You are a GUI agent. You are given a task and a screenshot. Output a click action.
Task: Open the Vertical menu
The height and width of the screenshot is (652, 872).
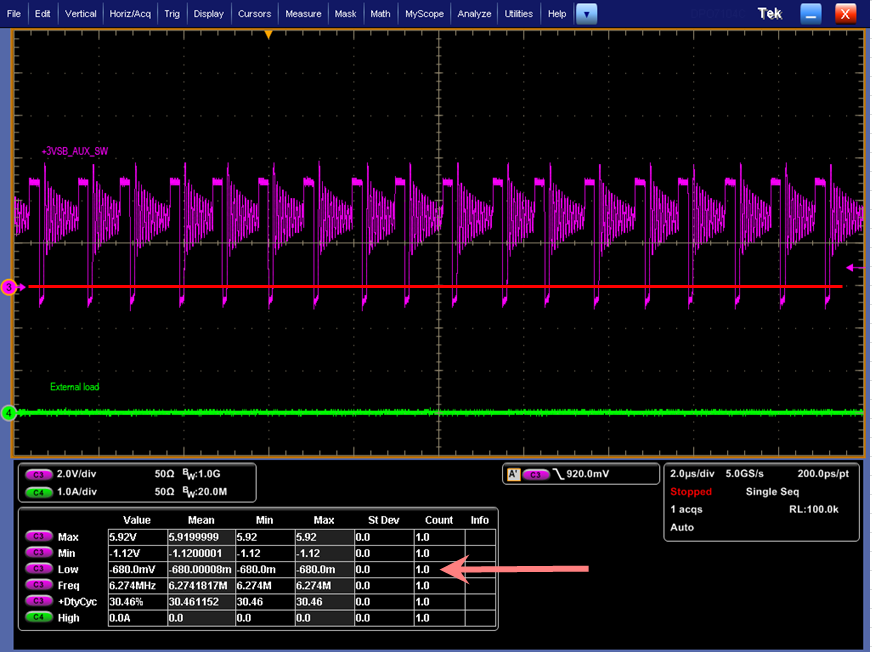[x=81, y=14]
